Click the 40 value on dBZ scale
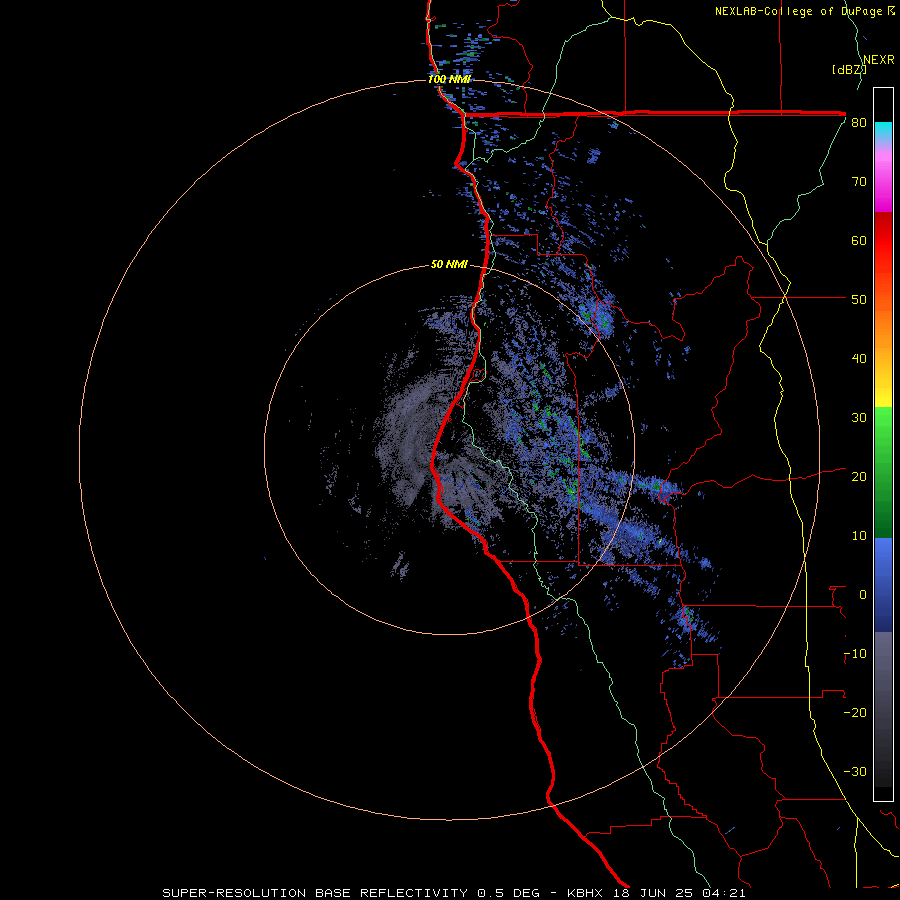The image size is (900, 900). click(859, 359)
